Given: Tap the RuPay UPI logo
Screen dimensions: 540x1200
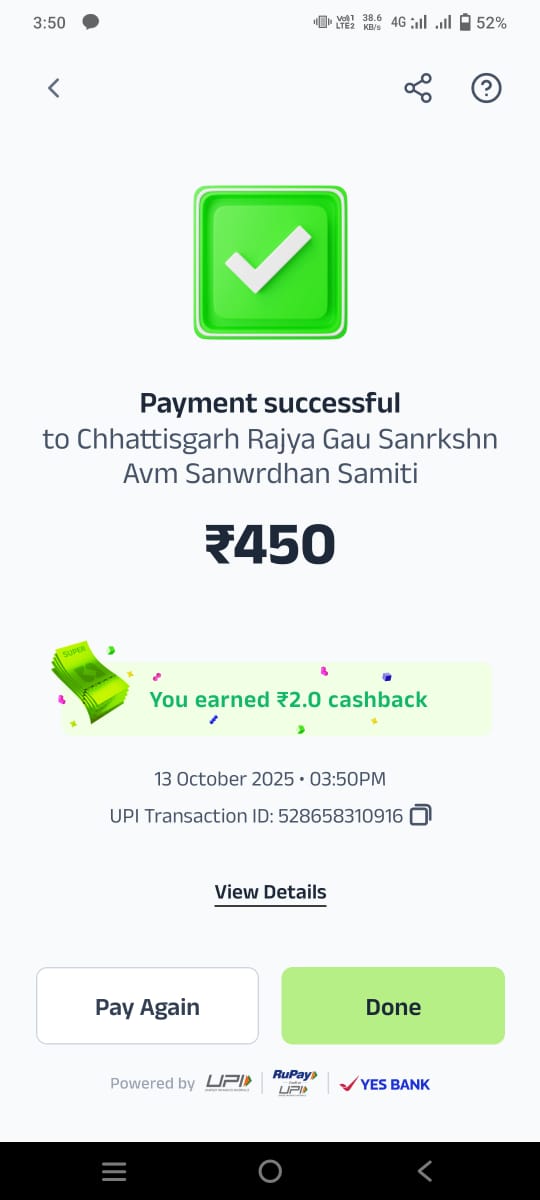Looking at the screenshot, I should click(295, 1083).
